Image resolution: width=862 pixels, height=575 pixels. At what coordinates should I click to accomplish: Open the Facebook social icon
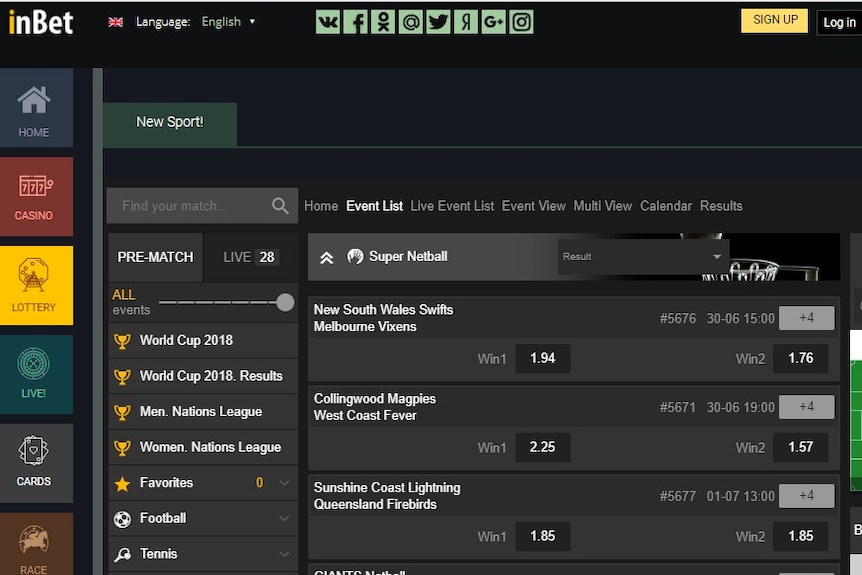click(356, 22)
